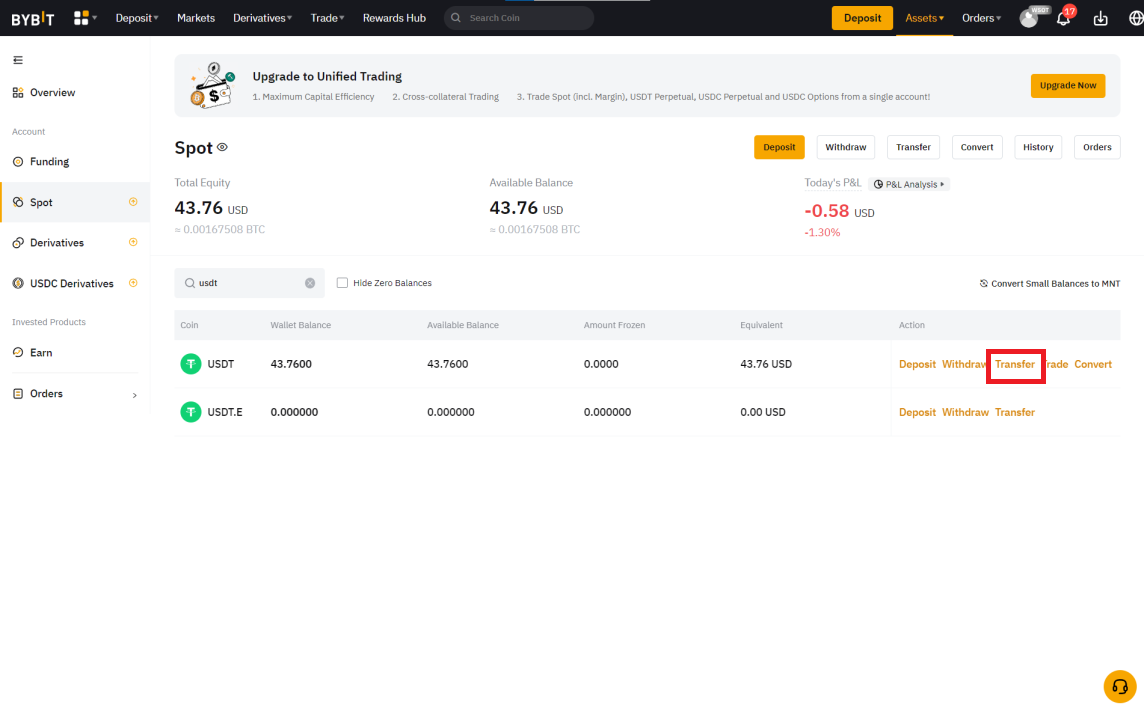
Task: Click the 43.76 USD equivalent cell
Action: 766,364
